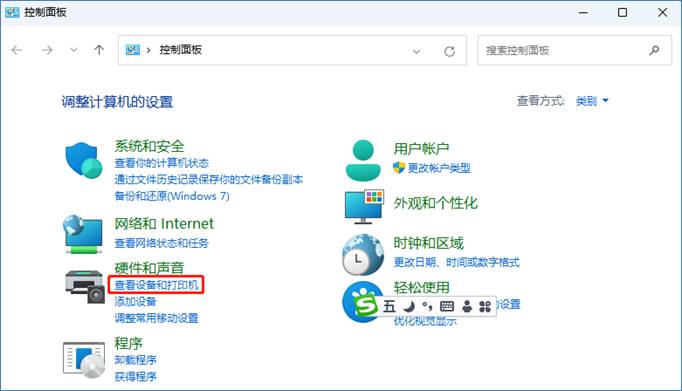Click the control panel icon in title bar
Screen dimensions: 682x391
click(x=12, y=12)
